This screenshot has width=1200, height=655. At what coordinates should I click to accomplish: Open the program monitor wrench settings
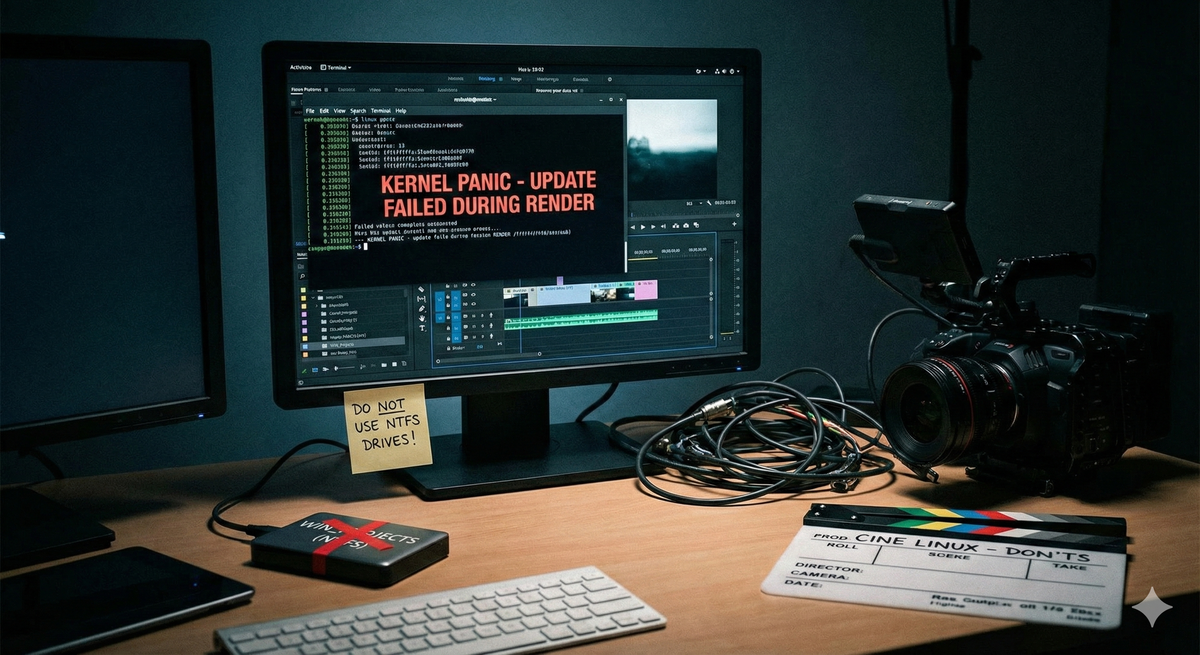tap(709, 203)
